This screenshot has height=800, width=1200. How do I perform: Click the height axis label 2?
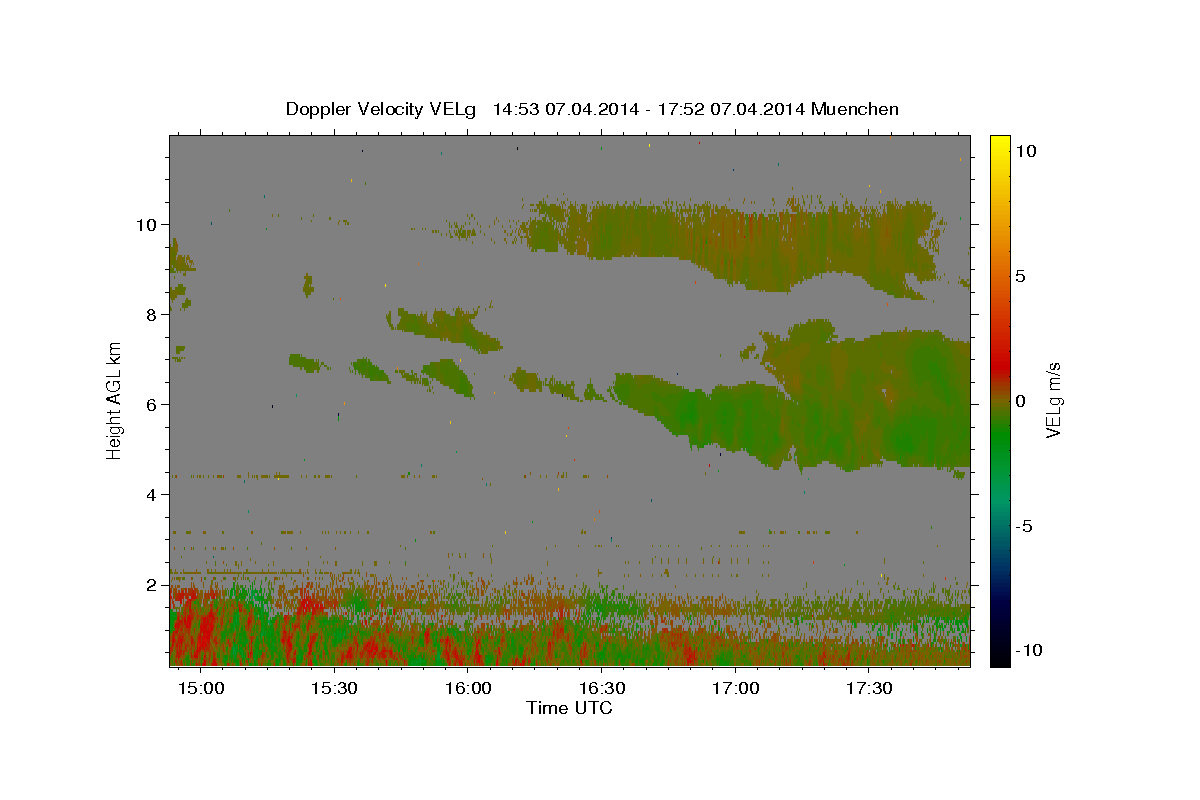coord(152,585)
